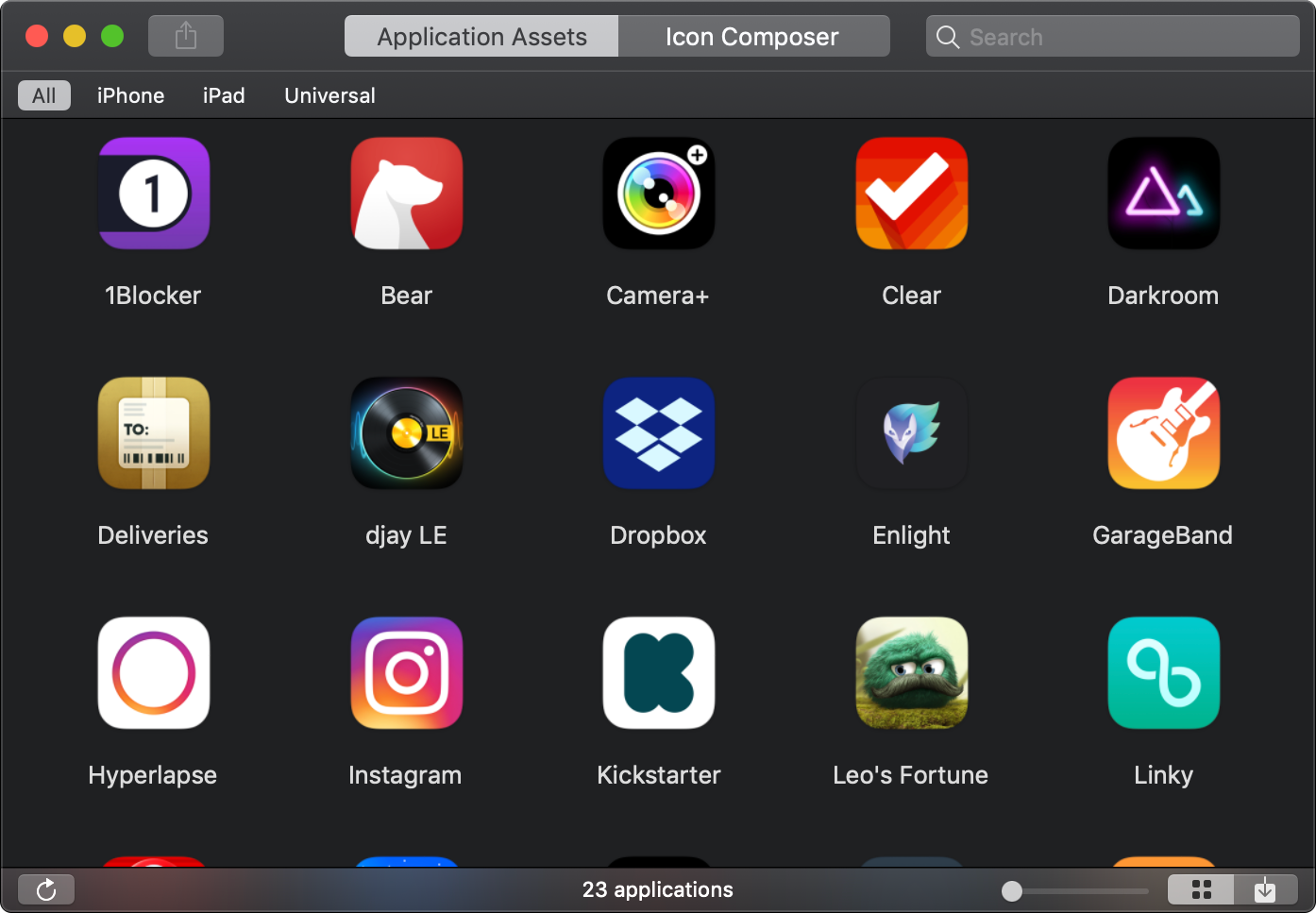Viewport: 1316px width, 913px height.
Task: Select the Instagram app icon
Action: [x=407, y=673]
